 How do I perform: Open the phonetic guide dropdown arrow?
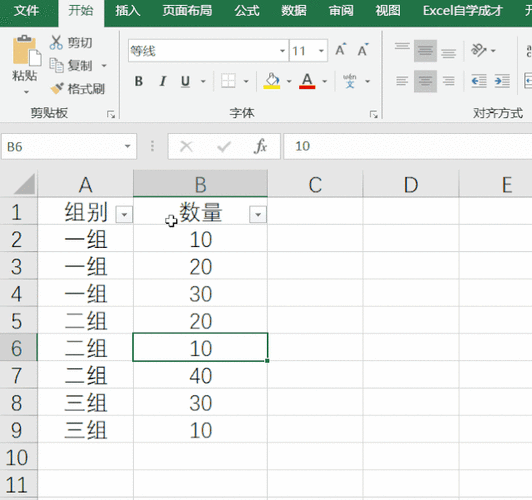[x=367, y=81]
